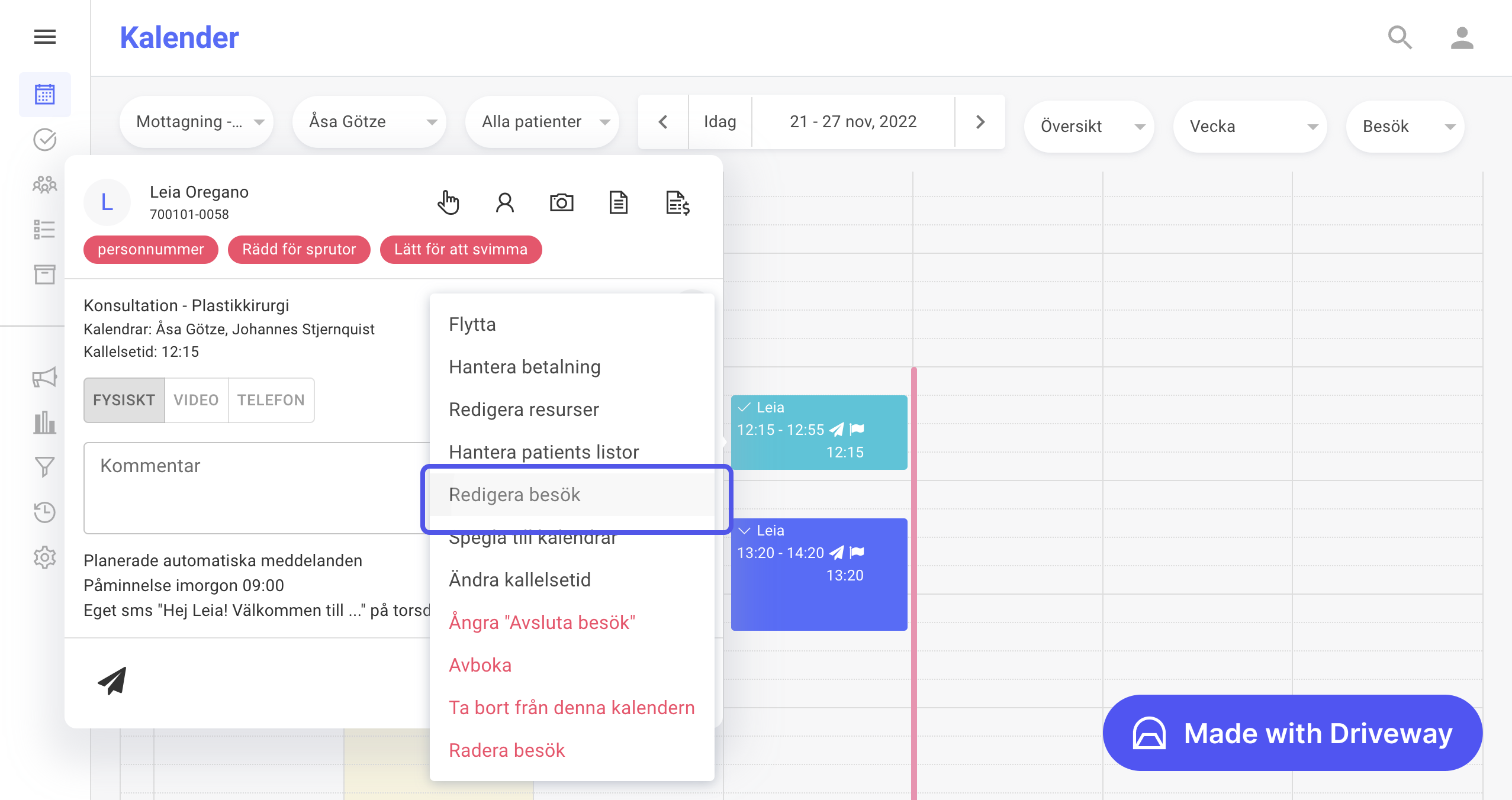This screenshot has width=1512, height=800.
Task: Click the Kallelsetid: 12:15 text
Action: [x=141, y=352]
